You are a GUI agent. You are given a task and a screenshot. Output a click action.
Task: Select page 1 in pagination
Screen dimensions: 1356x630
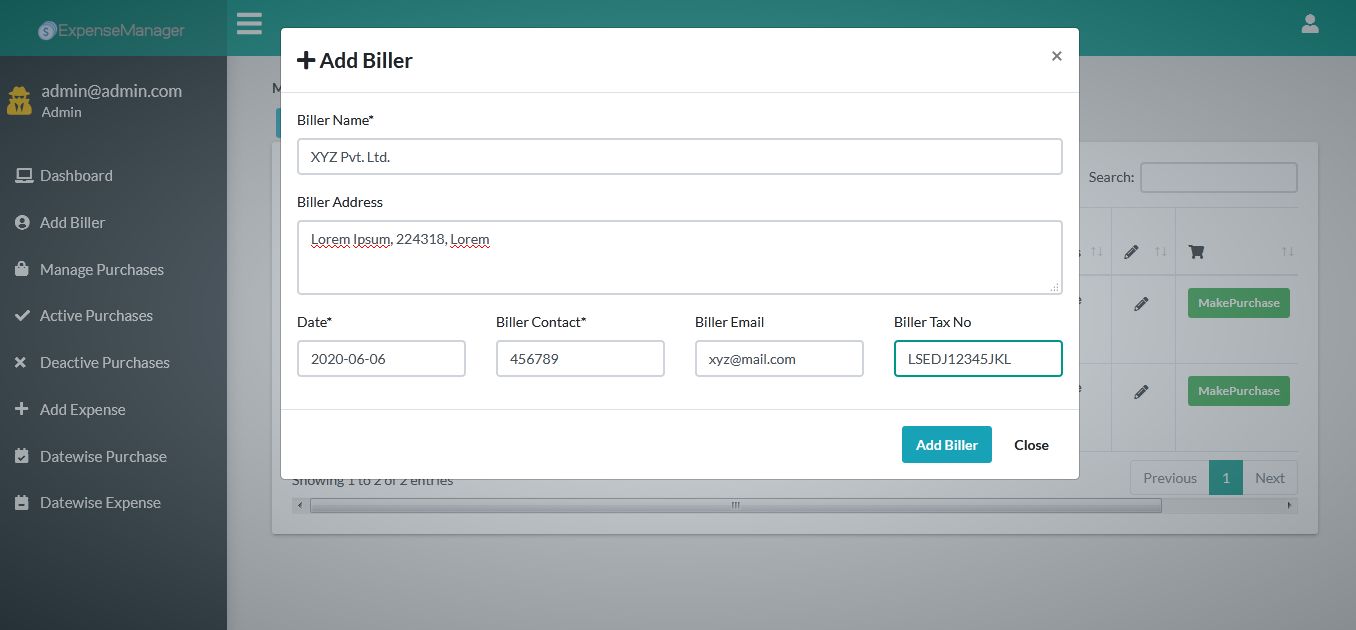click(1226, 478)
